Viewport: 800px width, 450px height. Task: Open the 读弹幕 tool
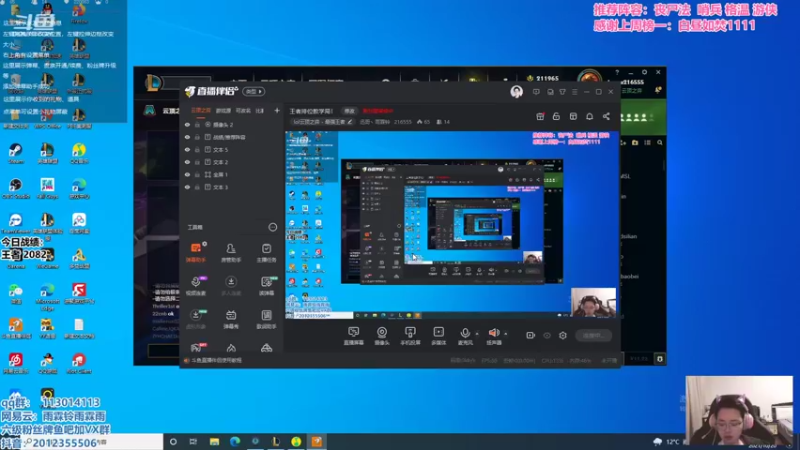click(x=266, y=285)
